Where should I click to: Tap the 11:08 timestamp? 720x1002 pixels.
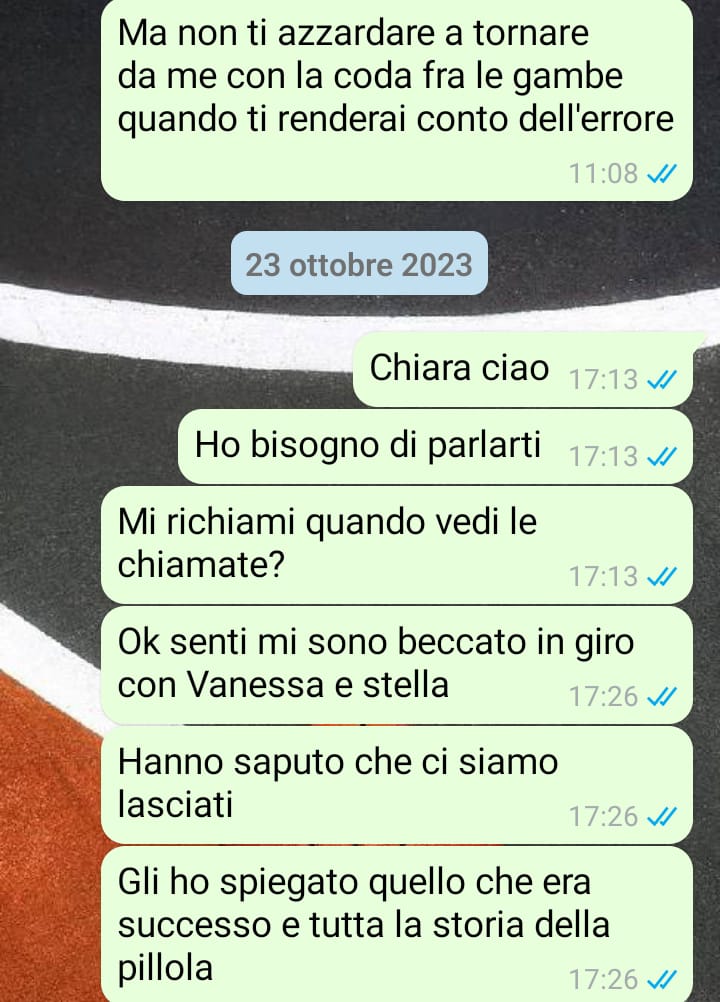click(604, 174)
